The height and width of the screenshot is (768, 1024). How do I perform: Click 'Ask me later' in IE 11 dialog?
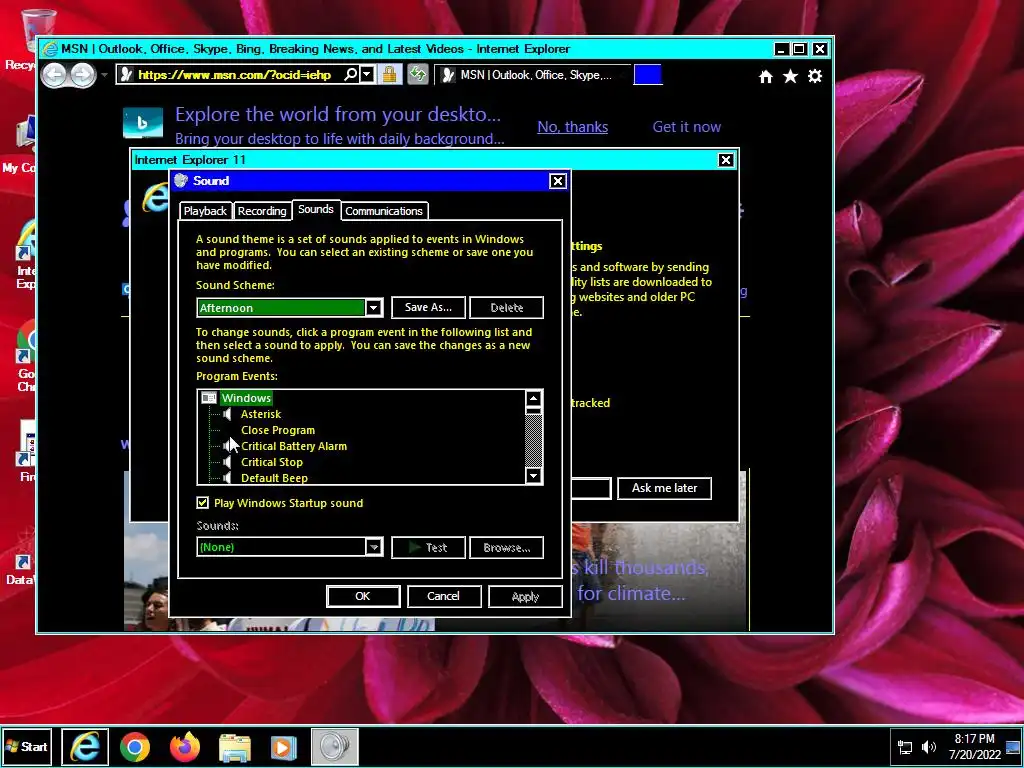coord(664,488)
